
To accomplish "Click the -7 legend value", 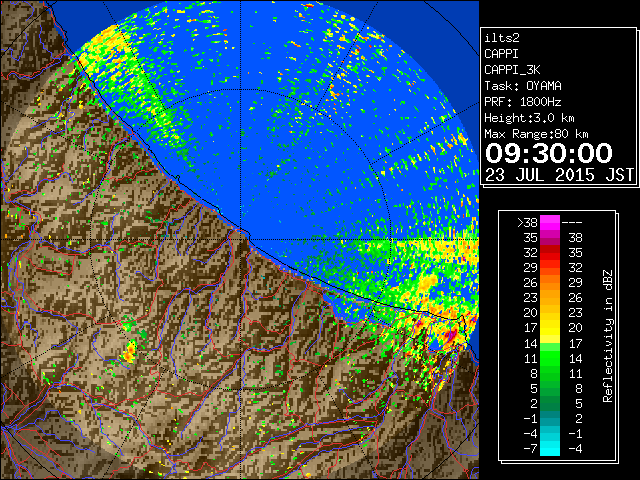I will tap(530, 449).
